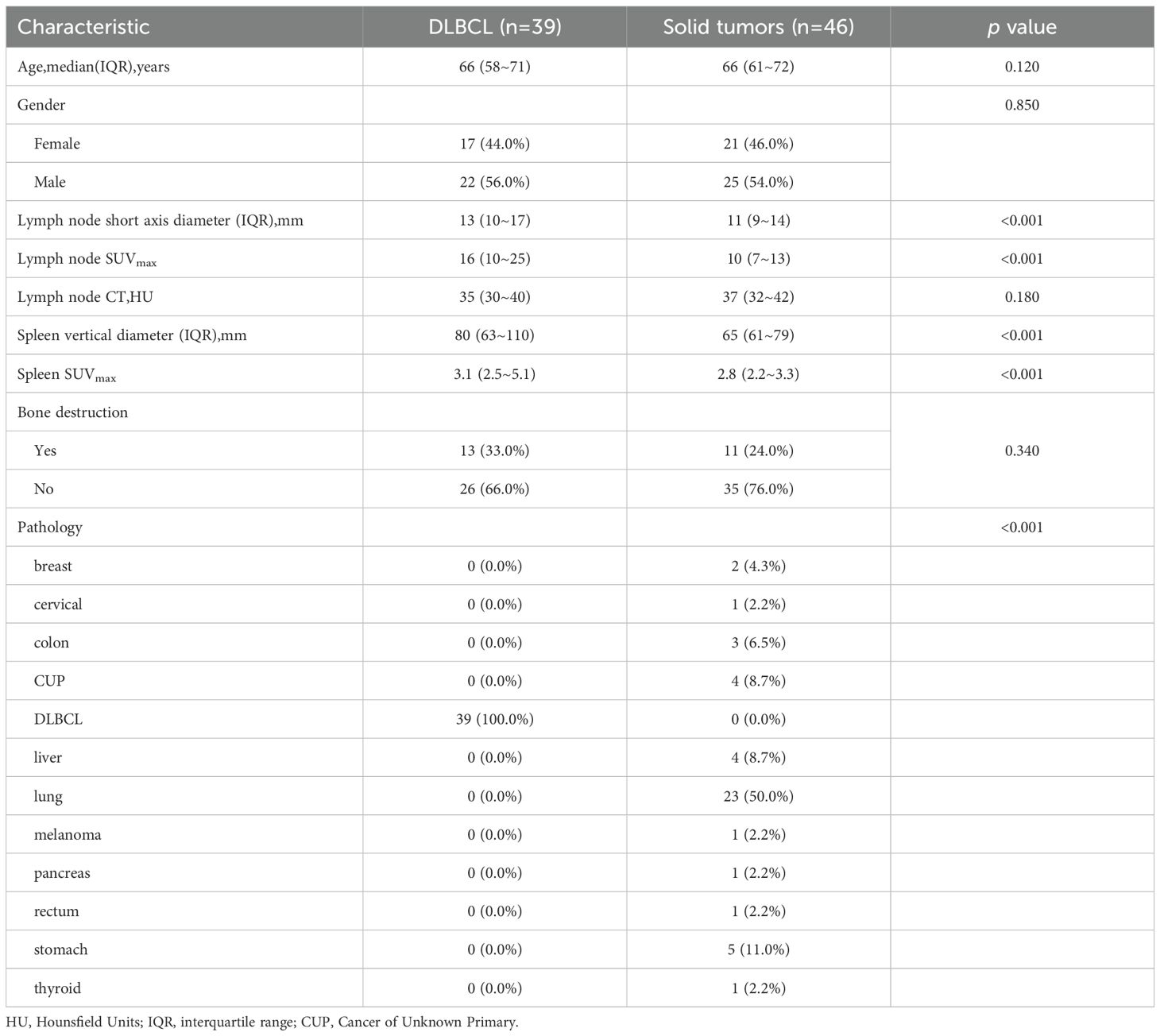The width and height of the screenshot is (1160, 1036).
Task: Select the Spleen vertical diameter DLBCL value 80 (63~110)
Action: [x=494, y=335]
